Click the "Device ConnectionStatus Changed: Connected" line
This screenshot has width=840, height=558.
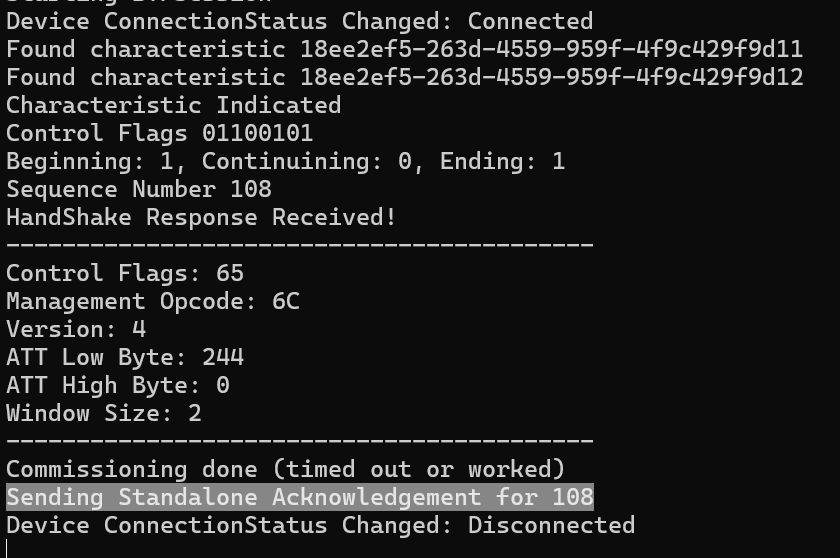coord(299,21)
